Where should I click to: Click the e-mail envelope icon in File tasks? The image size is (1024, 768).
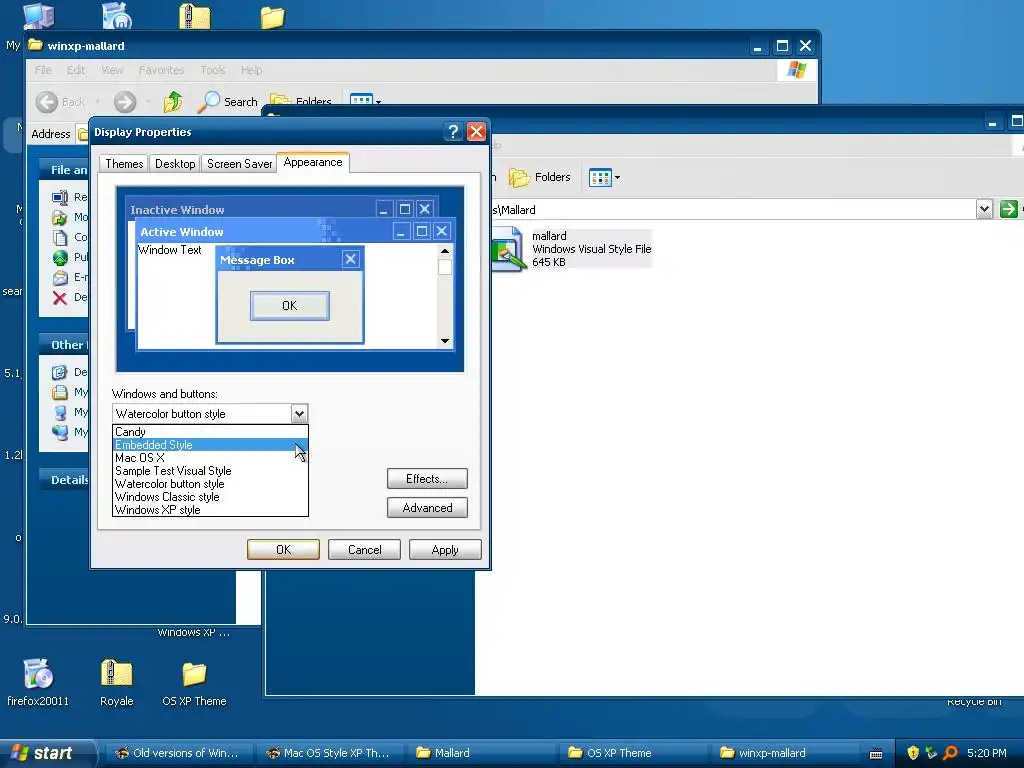click(x=60, y=278)
